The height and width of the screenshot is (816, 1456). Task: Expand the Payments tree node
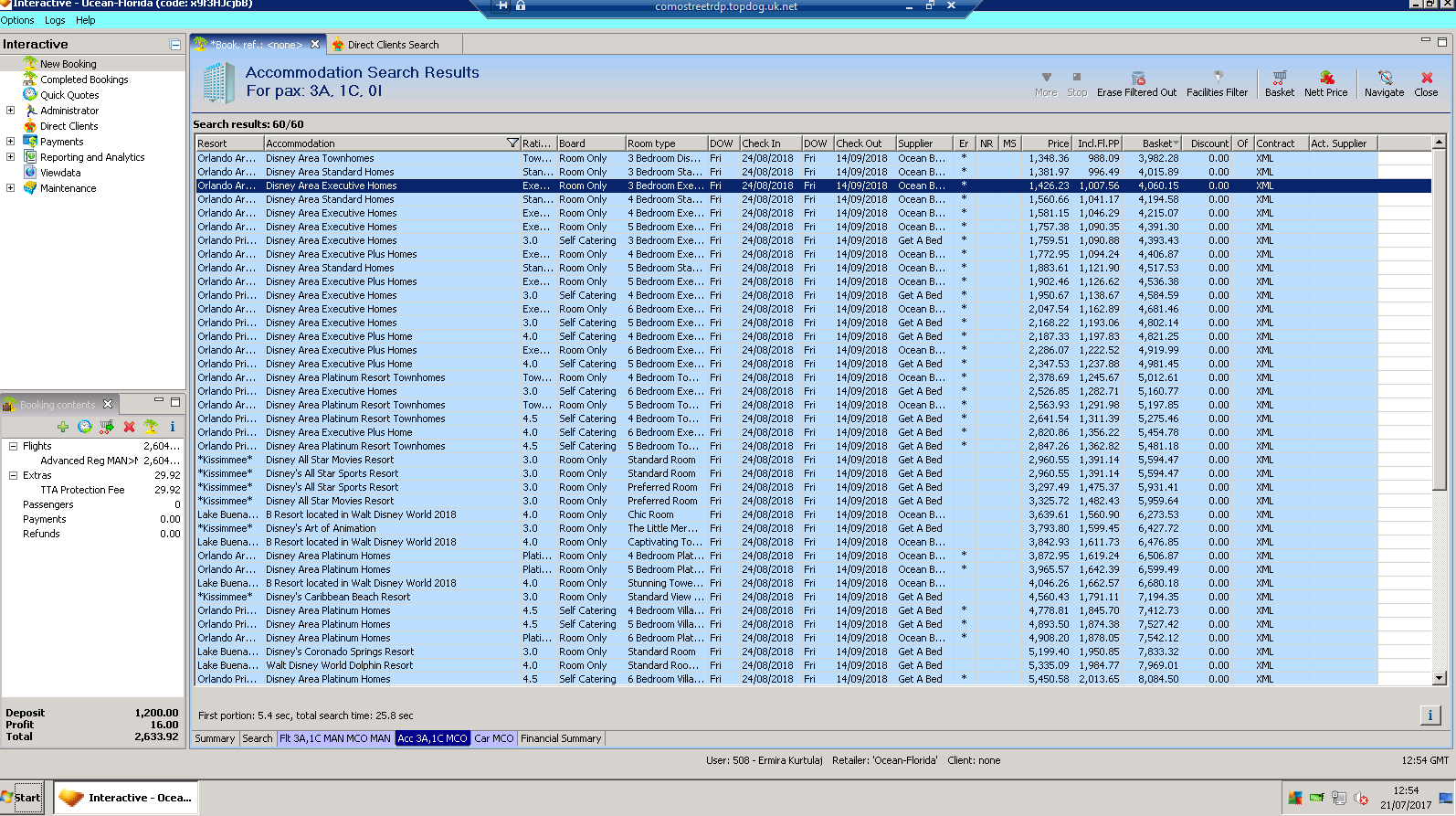(x=10, y=142)
